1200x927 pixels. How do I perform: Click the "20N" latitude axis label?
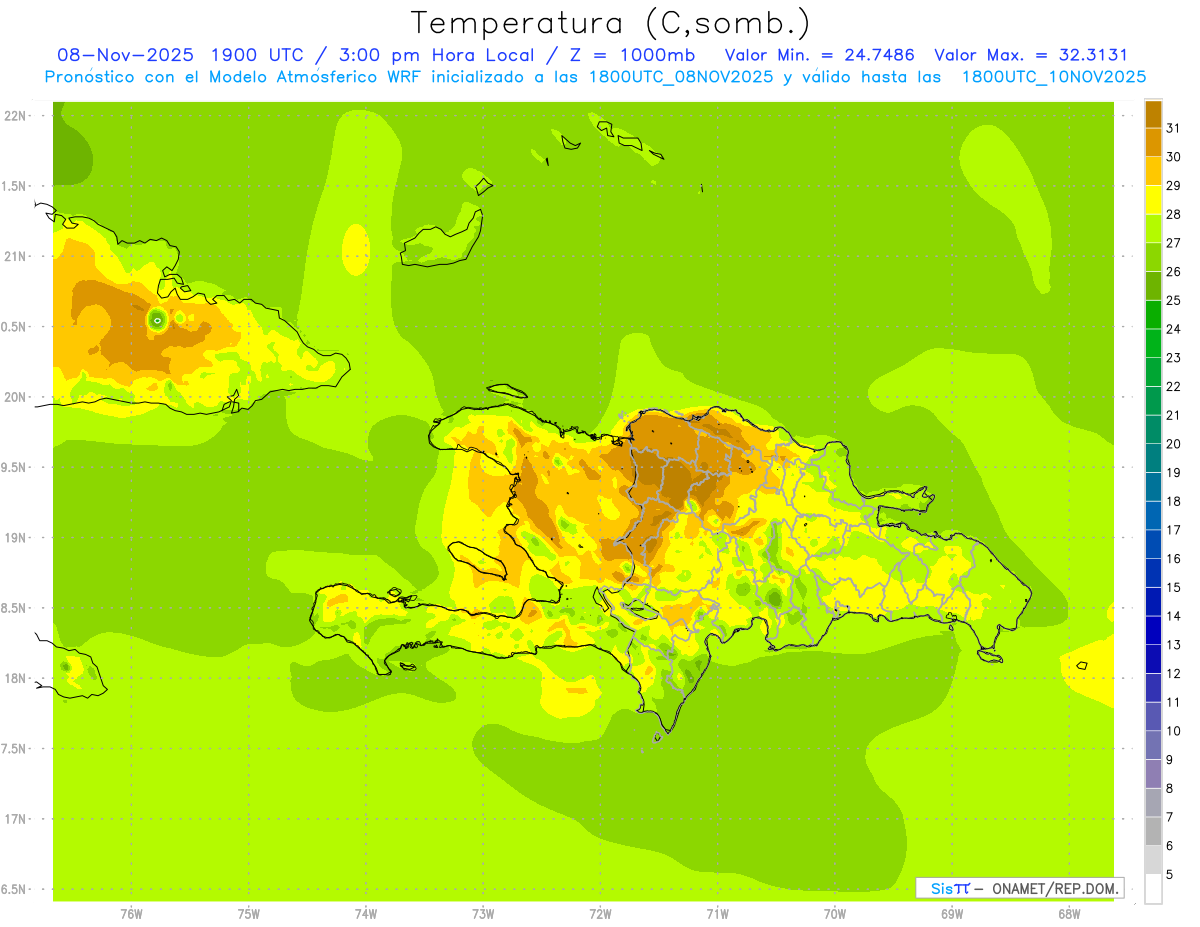coord(14,397)
